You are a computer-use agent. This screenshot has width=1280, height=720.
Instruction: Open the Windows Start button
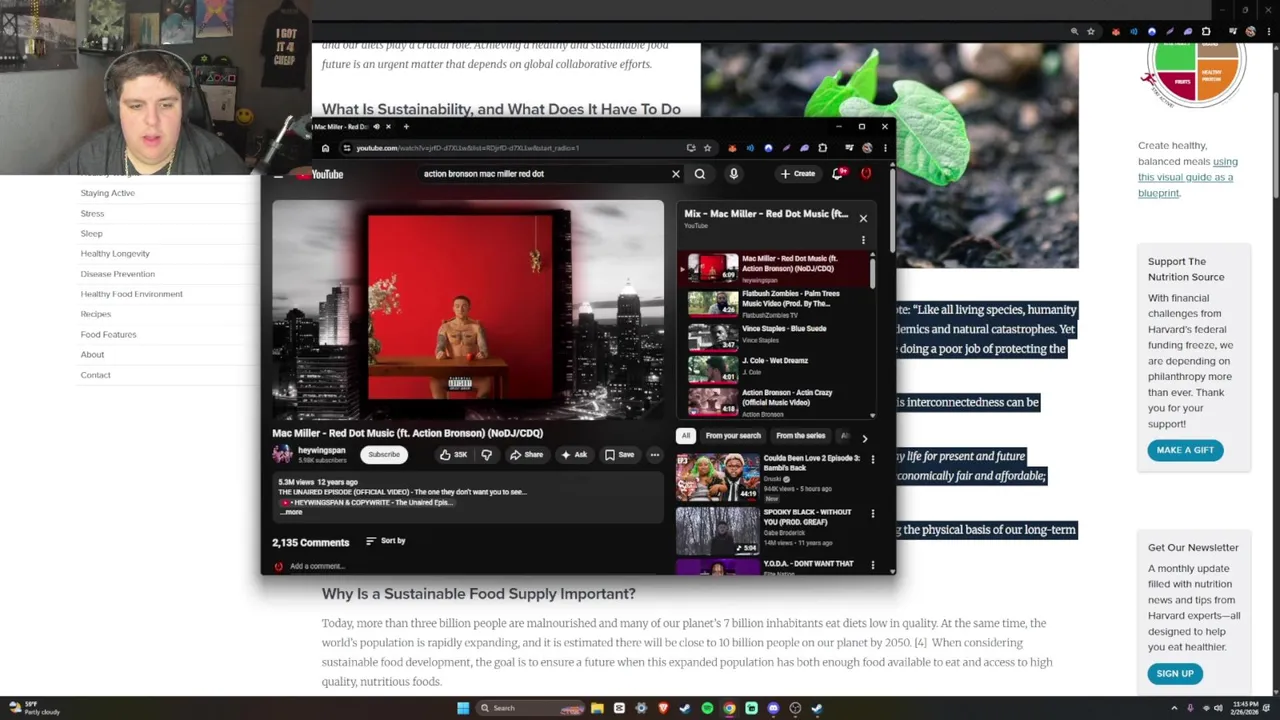coord(463,708)
